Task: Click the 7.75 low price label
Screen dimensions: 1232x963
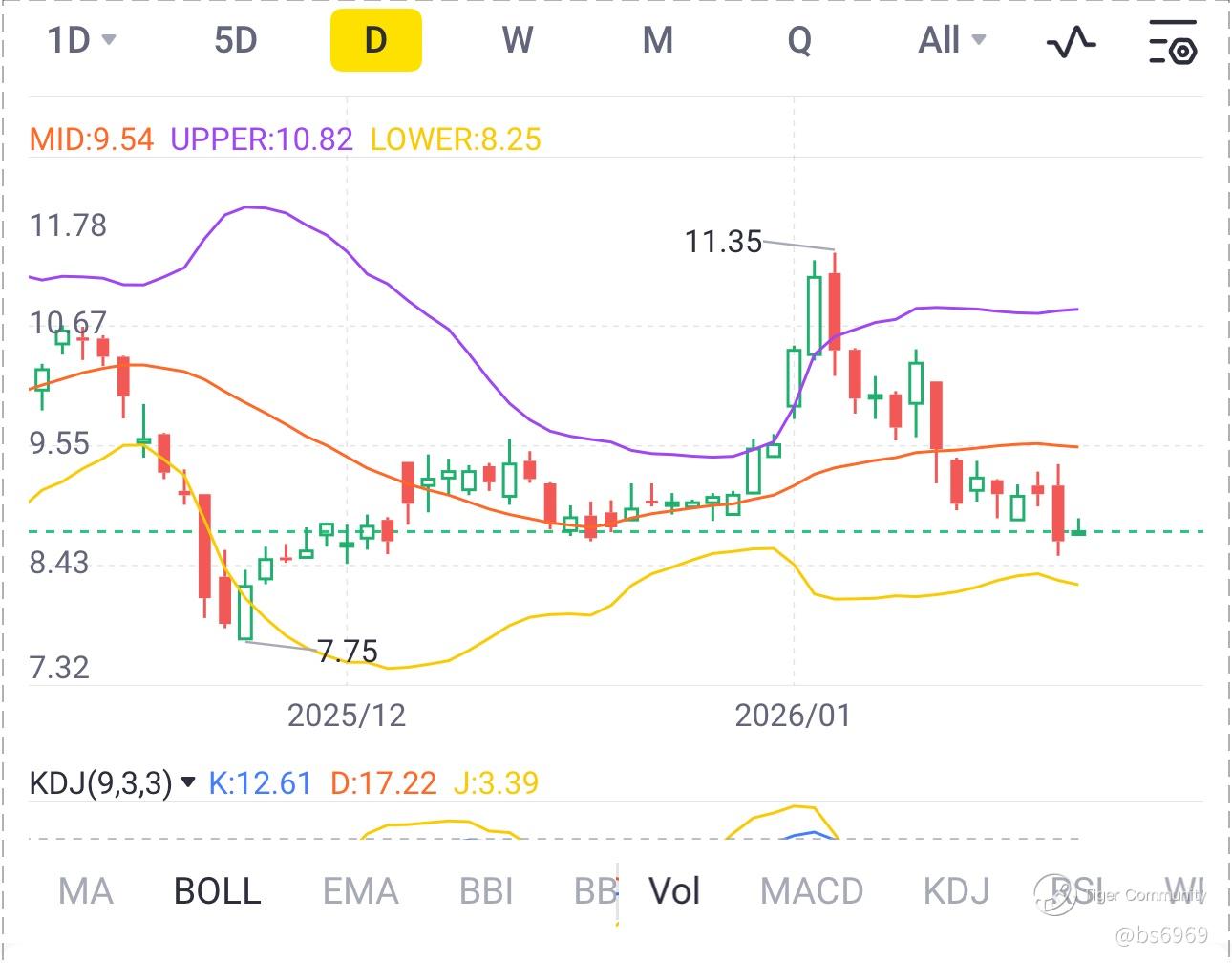Action: tap(348, 652)
